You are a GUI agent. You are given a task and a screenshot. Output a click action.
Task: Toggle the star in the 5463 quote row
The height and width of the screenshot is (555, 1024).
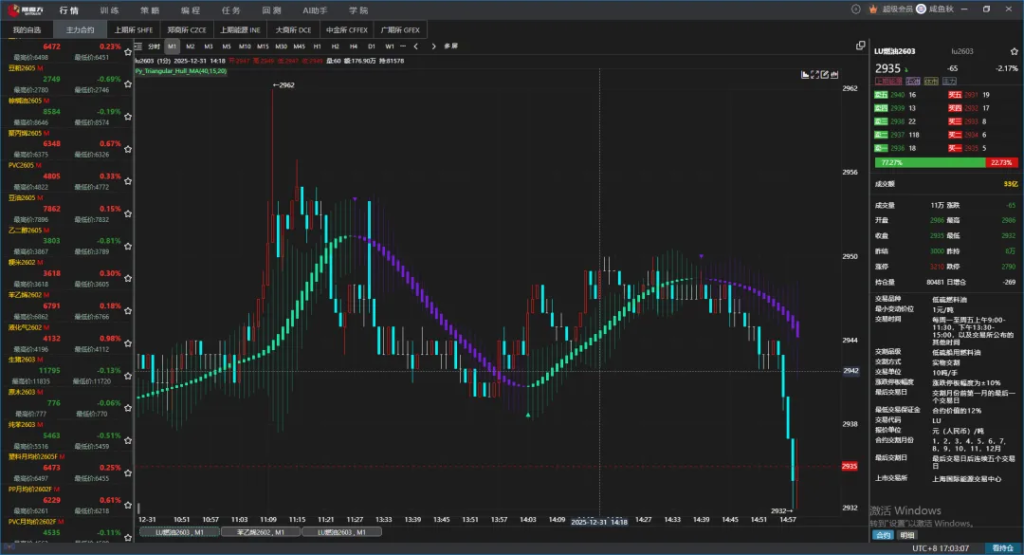(x=128, y=441)
